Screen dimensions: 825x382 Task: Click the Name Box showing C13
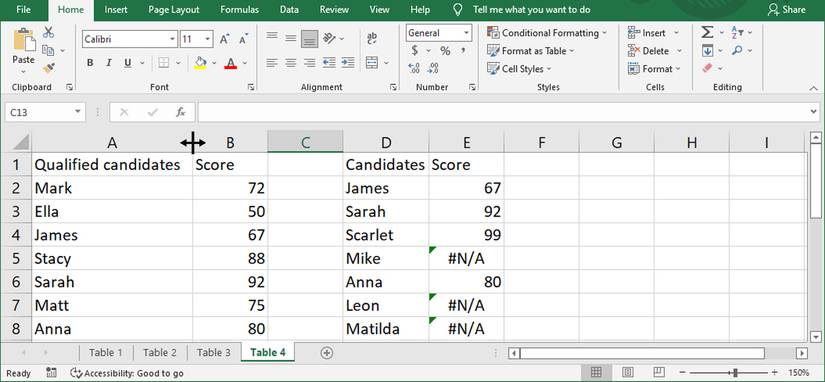[45, 112]
